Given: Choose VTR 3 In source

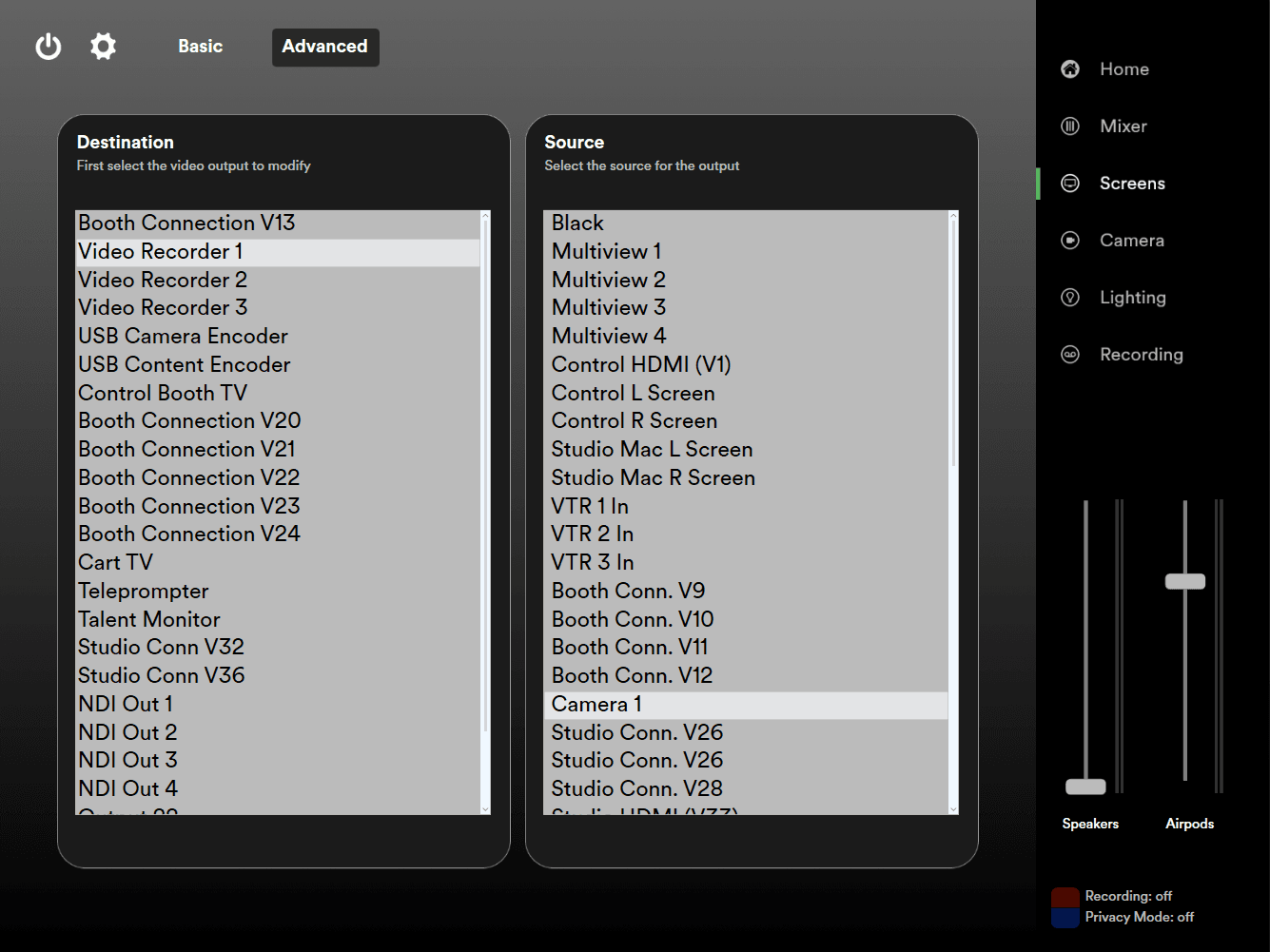Looking at the screenshot, I should 746,563.
